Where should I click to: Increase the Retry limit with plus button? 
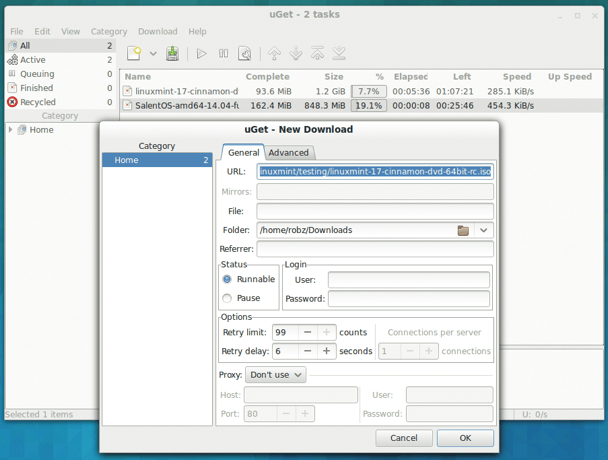328,332
